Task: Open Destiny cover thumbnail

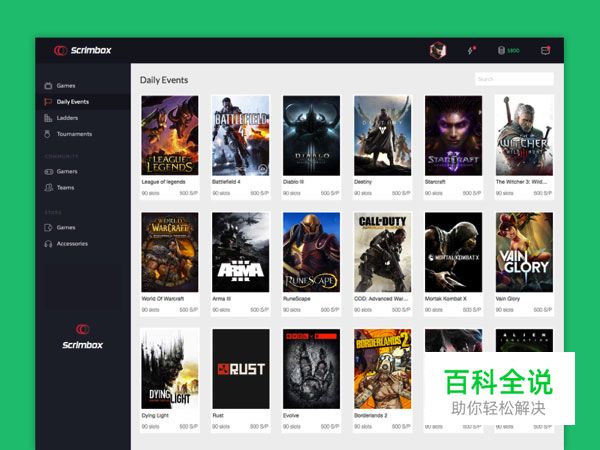Action: 383,135
